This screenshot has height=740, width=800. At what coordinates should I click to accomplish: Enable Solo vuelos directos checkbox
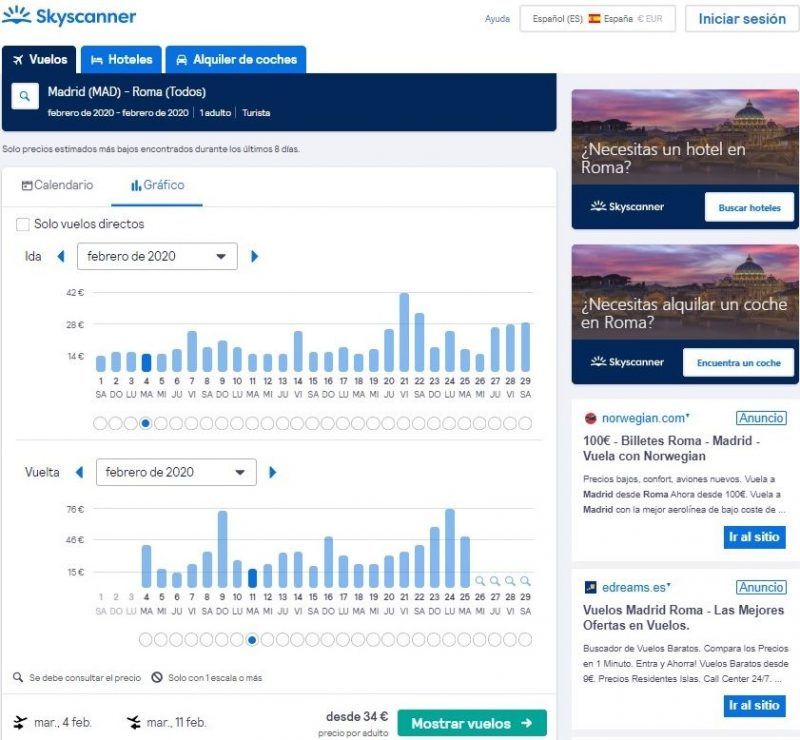pos(23,224)
